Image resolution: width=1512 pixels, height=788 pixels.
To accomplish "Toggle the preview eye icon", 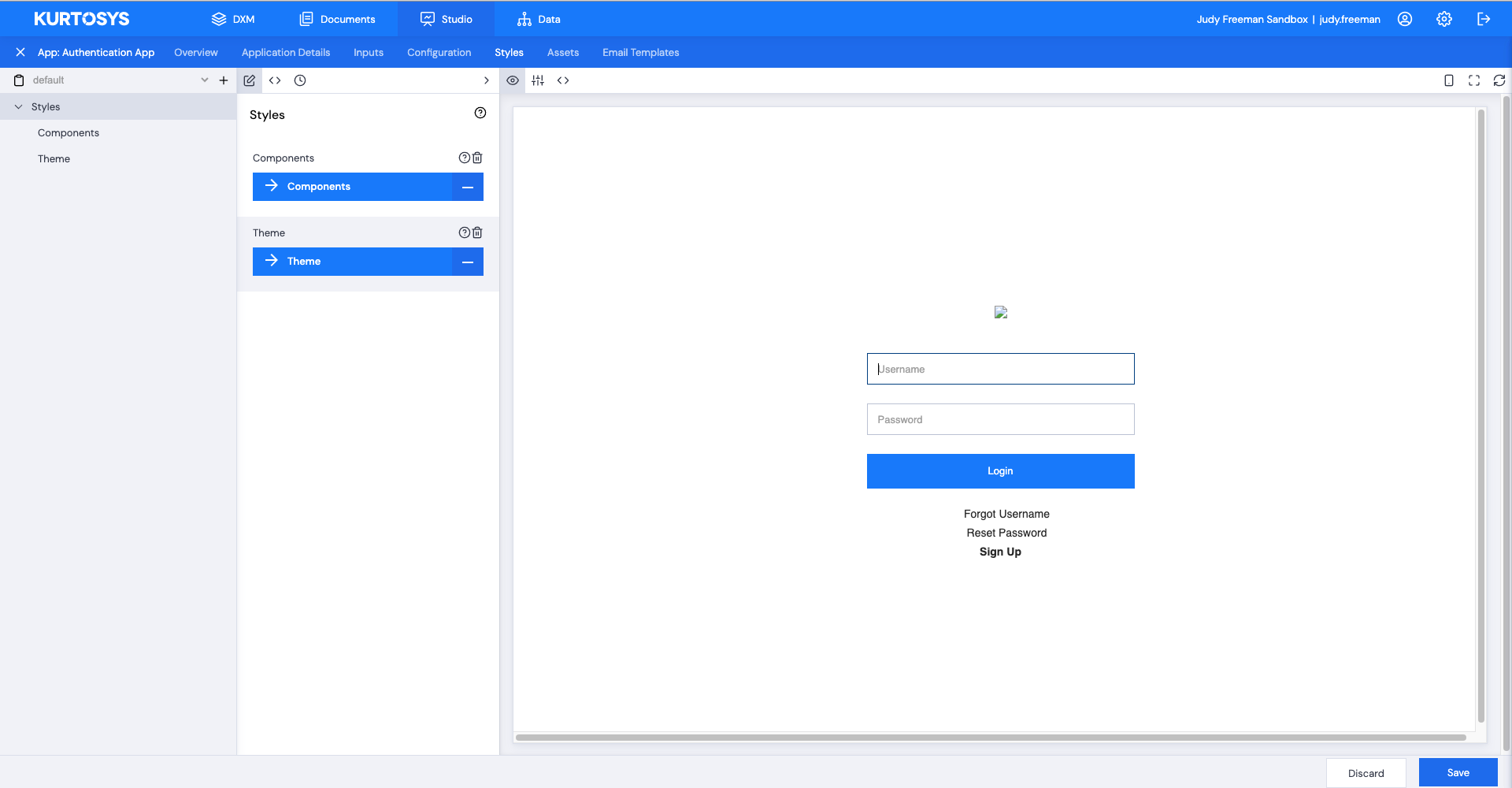I will tap(513, 80).
